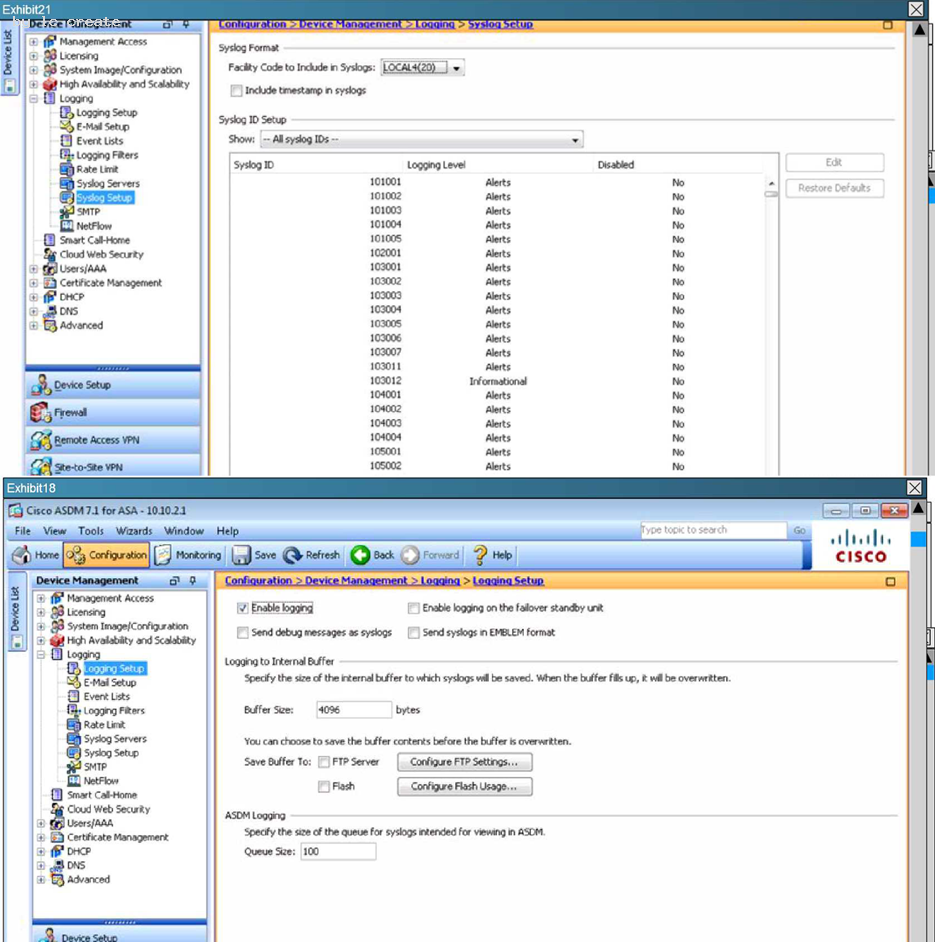The width and height of the screenshot is (935, 942).
Task: Open the Tools menu
Action: coord(91,531)
